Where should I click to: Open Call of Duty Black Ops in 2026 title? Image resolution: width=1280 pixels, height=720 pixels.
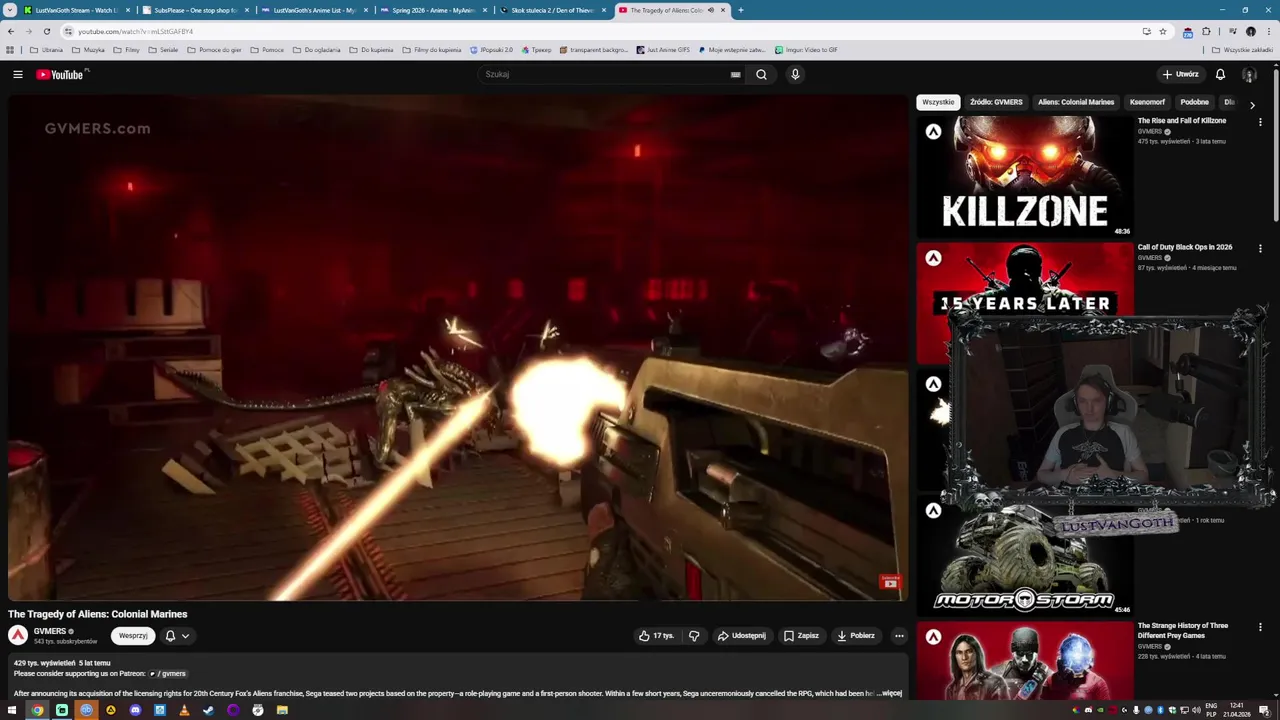1184,247
